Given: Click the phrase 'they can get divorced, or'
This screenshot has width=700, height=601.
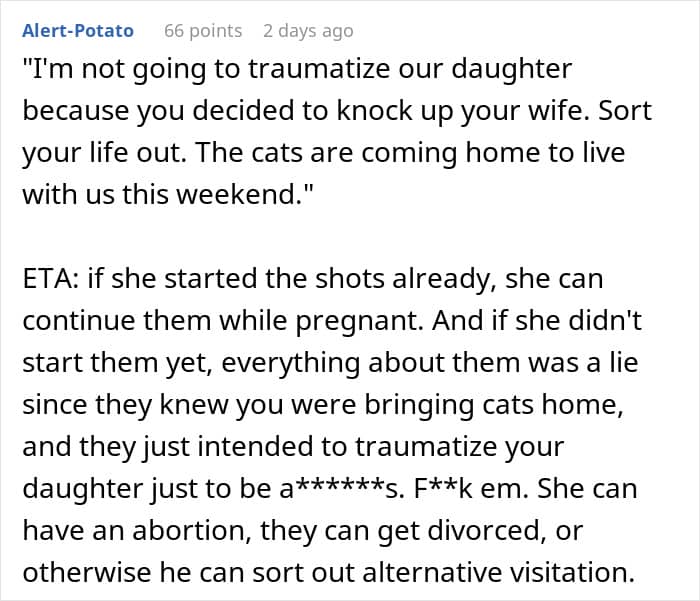Looking at the screenshot, I should coord(421,531).
